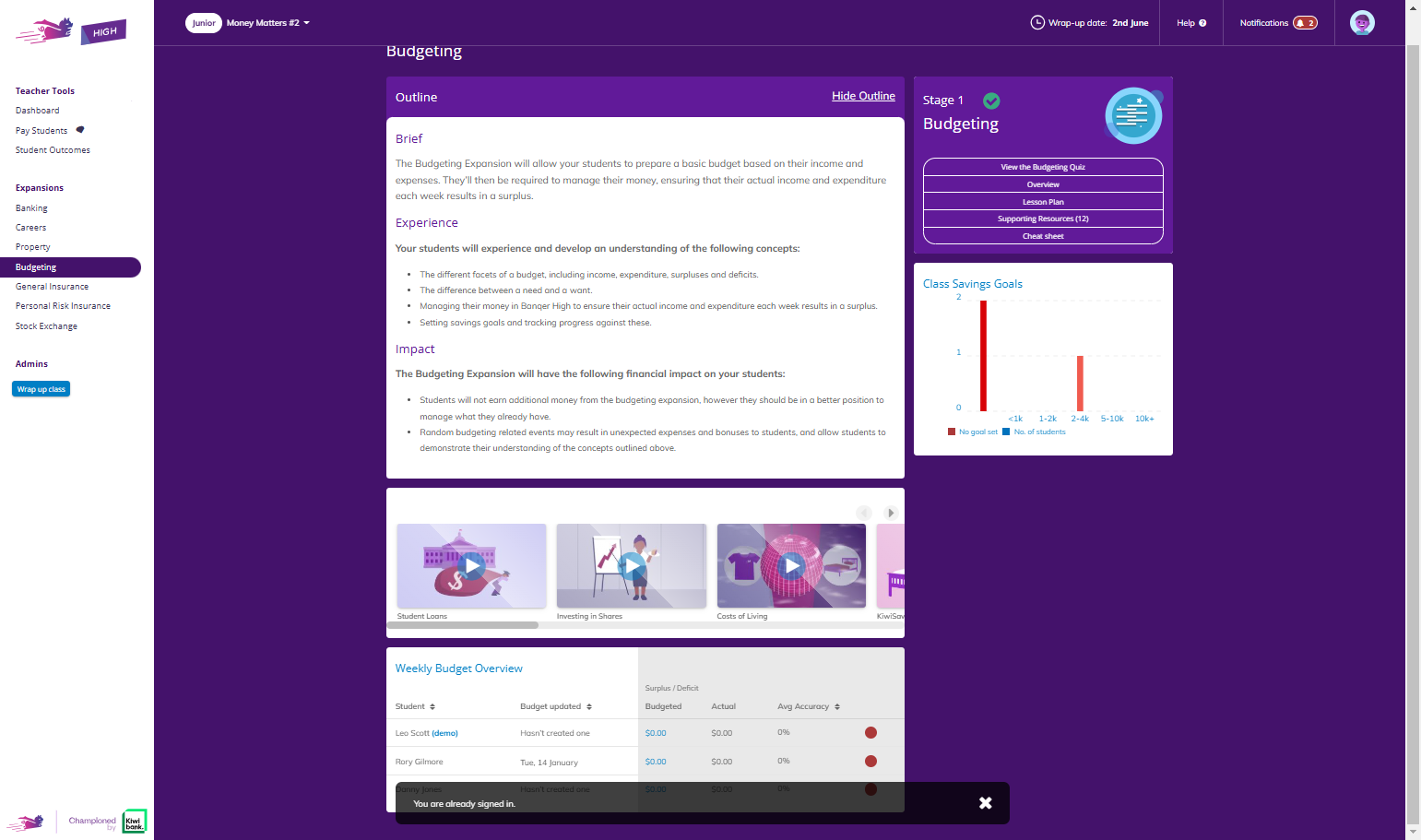
Task: Open the Lesson Plan
Action: tap(1043, 202)
